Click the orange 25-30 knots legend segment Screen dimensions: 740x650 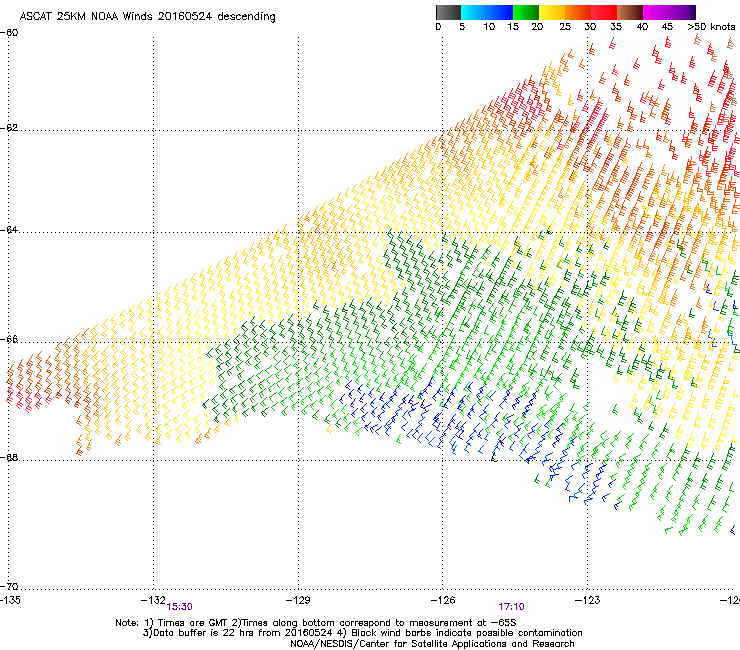click(x=578, y=12)
